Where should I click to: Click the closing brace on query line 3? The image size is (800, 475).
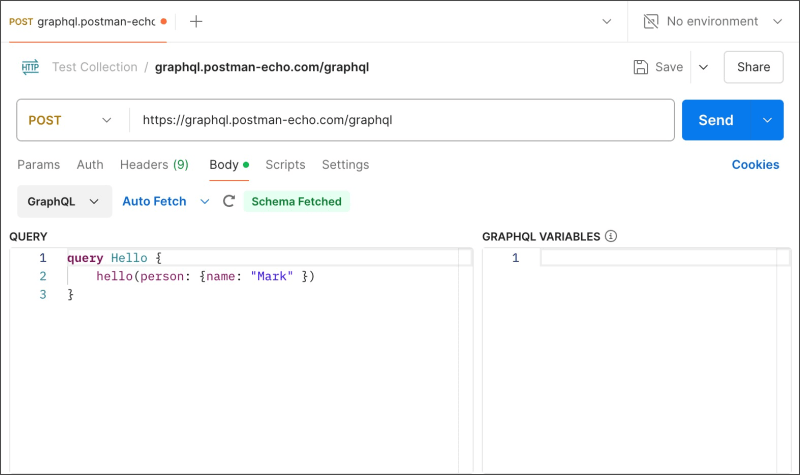70,294
